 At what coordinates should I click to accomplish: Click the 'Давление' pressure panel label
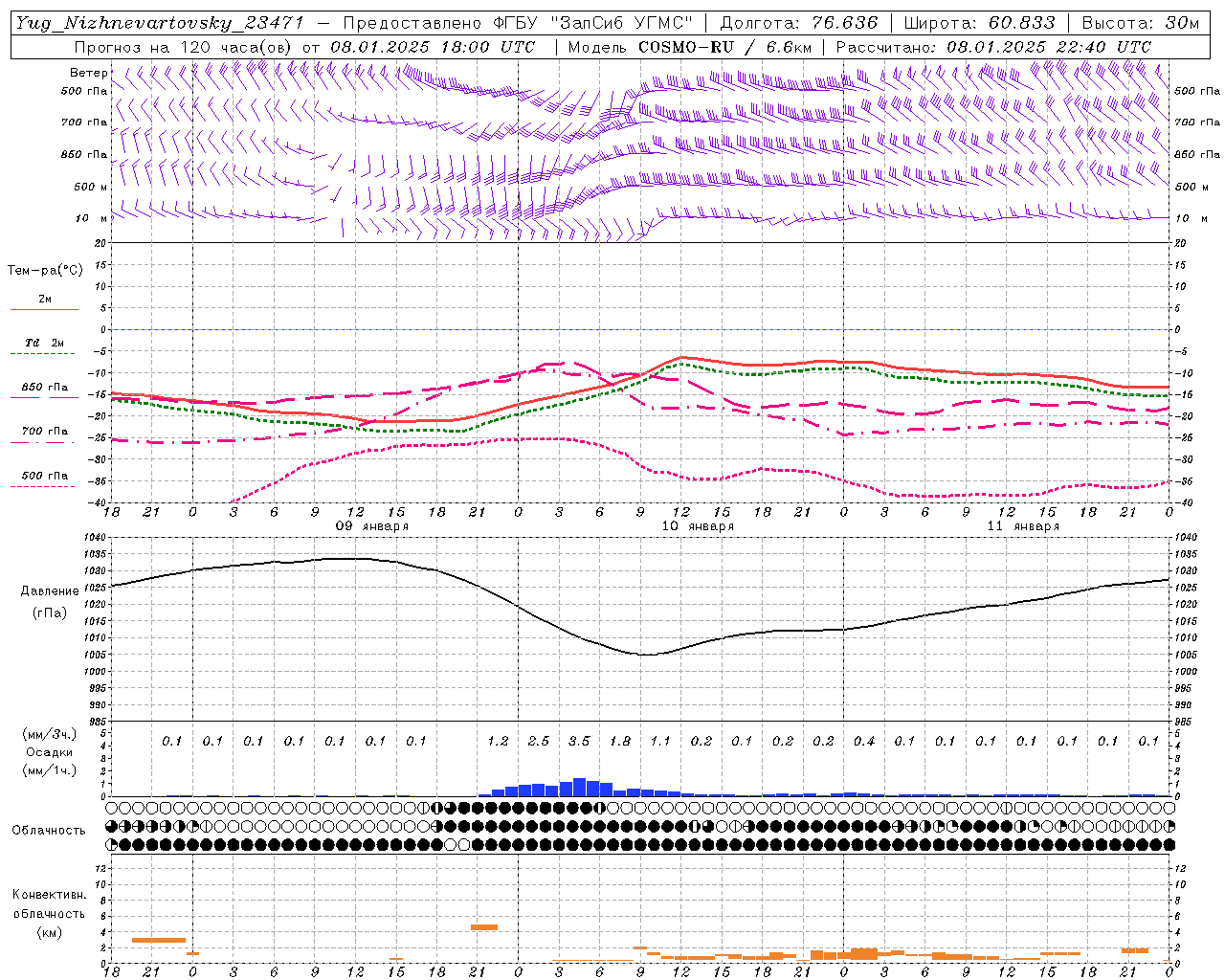(x=50, y=591)
